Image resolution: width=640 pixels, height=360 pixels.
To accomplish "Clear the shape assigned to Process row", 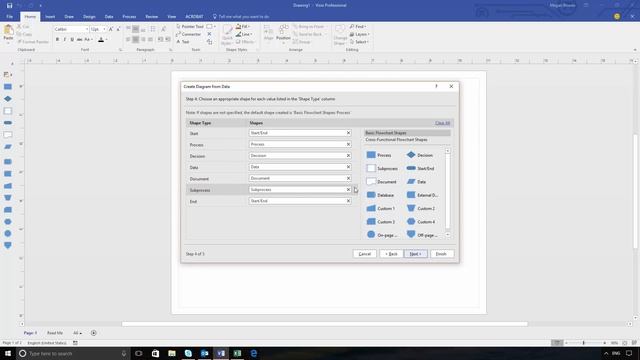I will [348, 144].
